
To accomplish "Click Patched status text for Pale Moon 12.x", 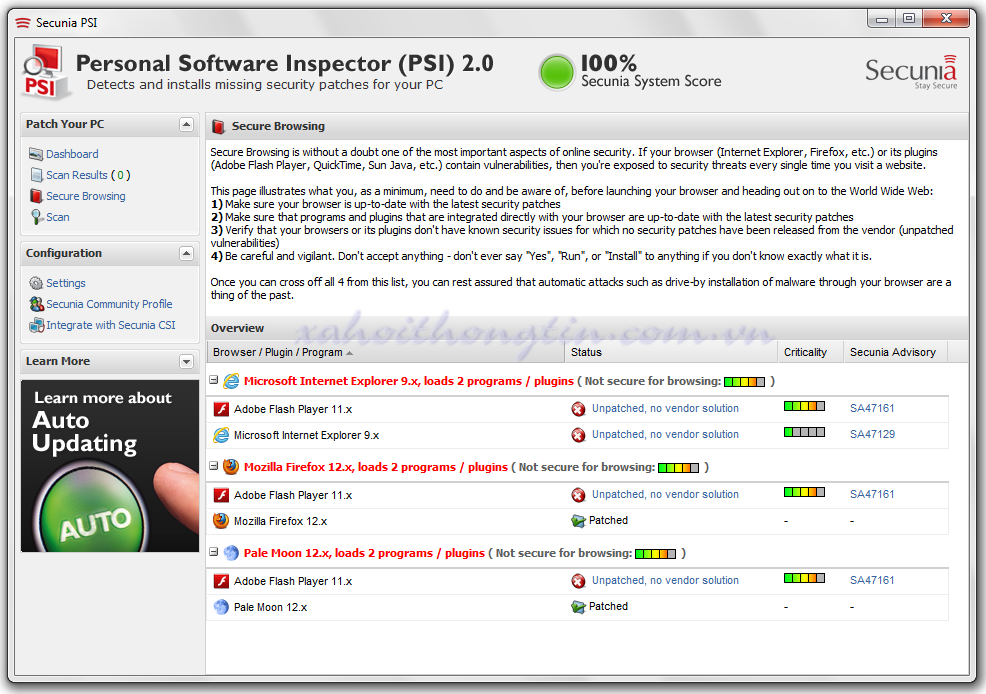I will [608, 607].
